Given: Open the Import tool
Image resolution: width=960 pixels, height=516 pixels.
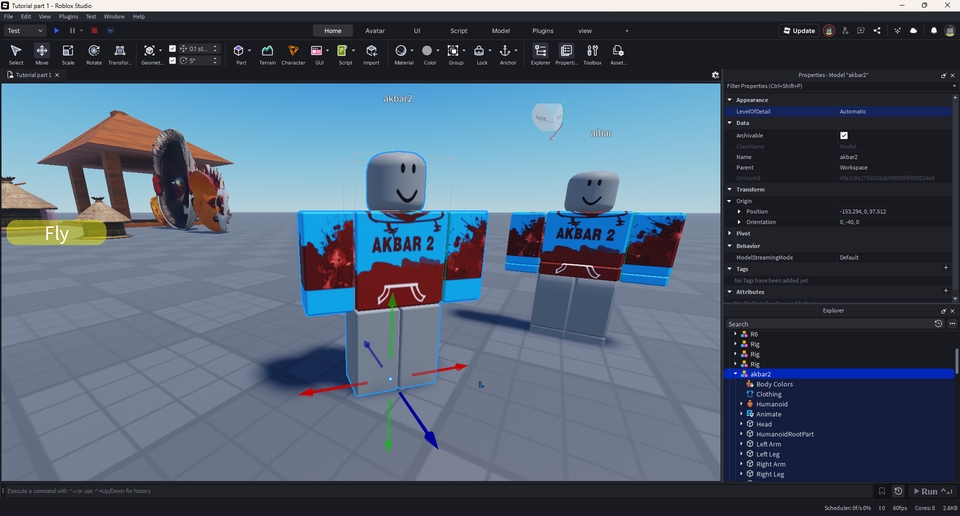Looking at the screenshot, I should pos(371,54).
